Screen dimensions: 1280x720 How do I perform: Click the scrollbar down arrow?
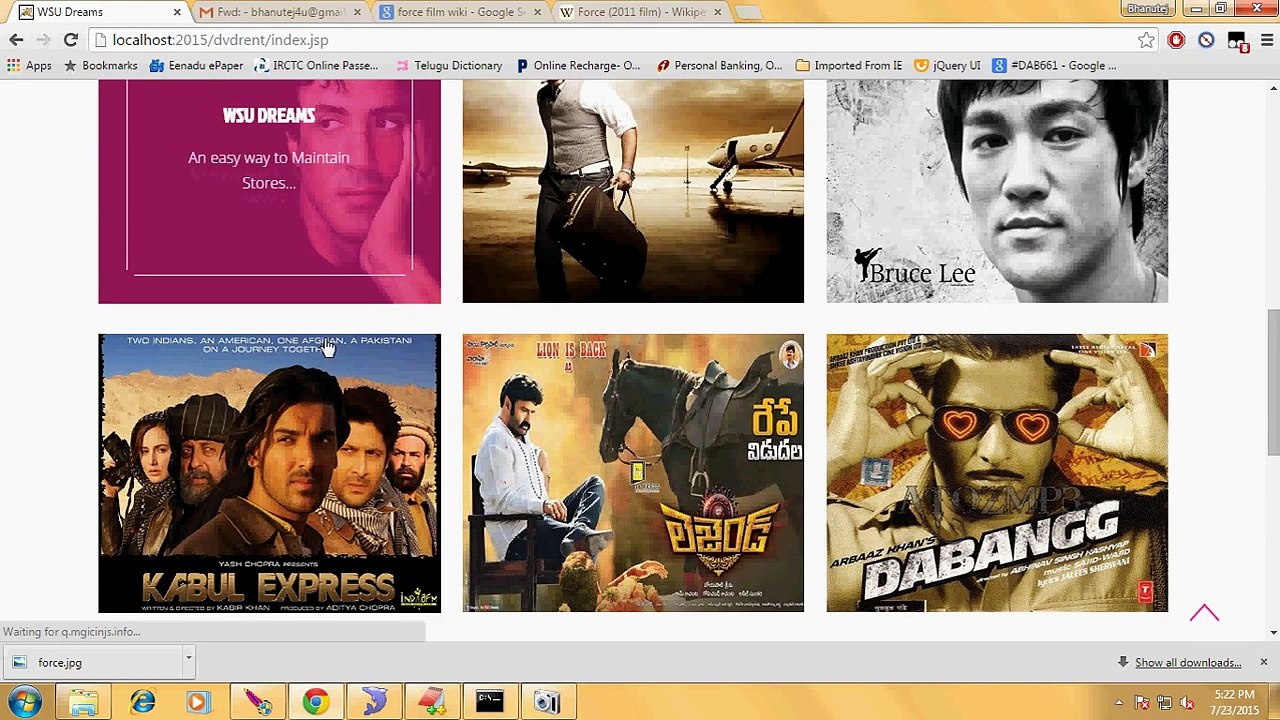click(1272, 632)
